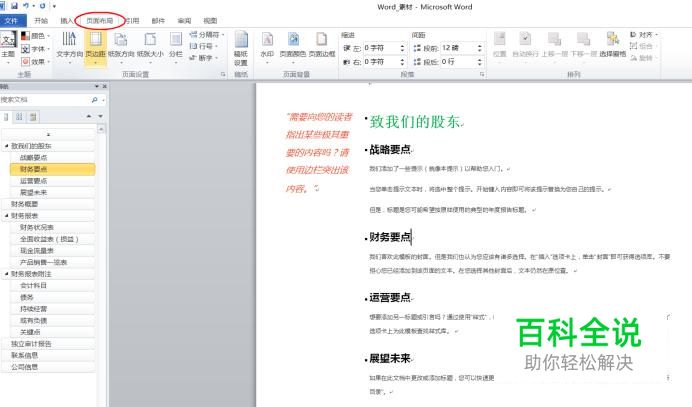Open the 页面设置 dialog launcher
The image size is (692, 407).
pos(223,75)
